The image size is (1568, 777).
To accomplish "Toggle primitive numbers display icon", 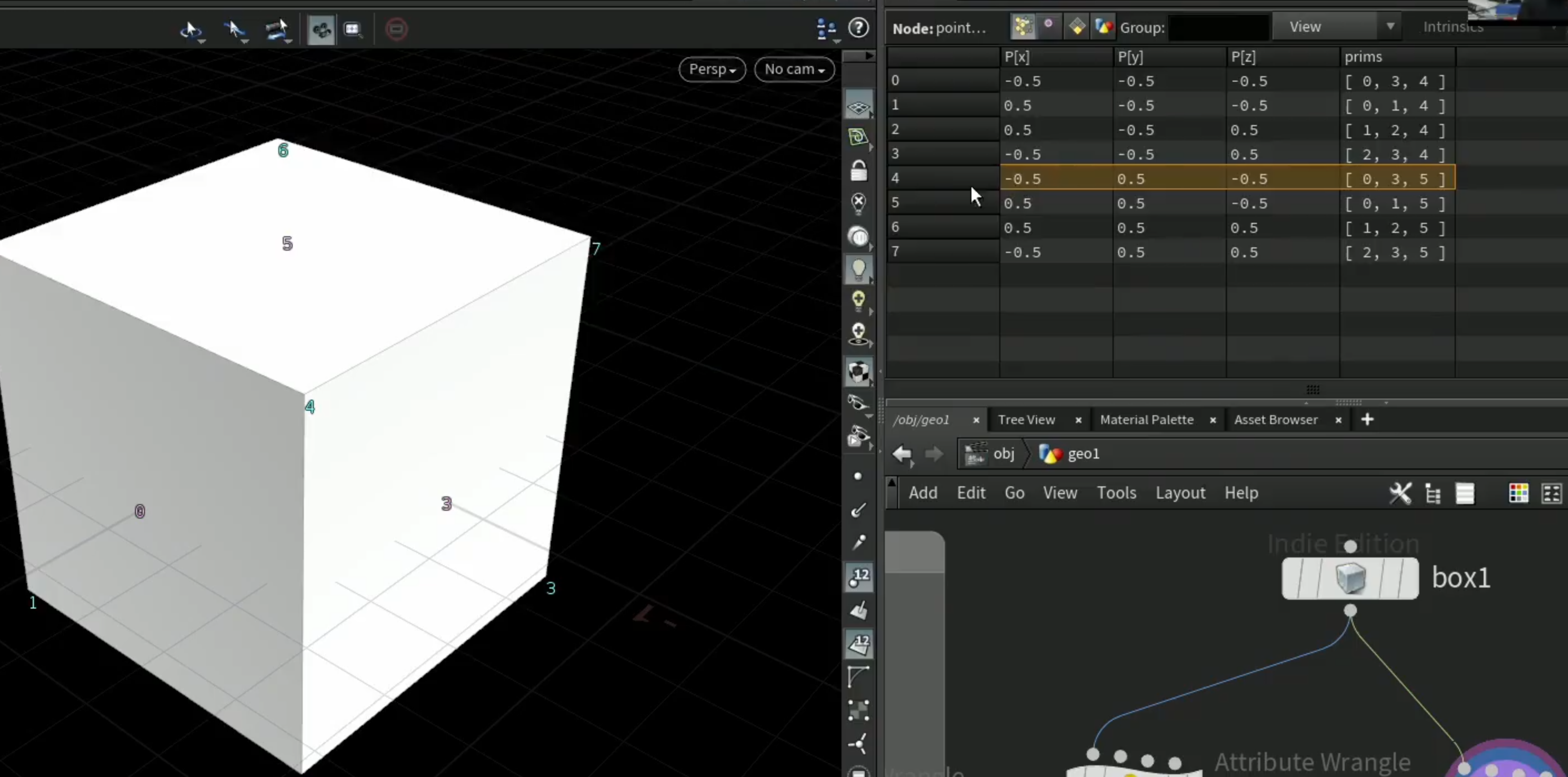I will pyautogui.click(x=859, y=644).
